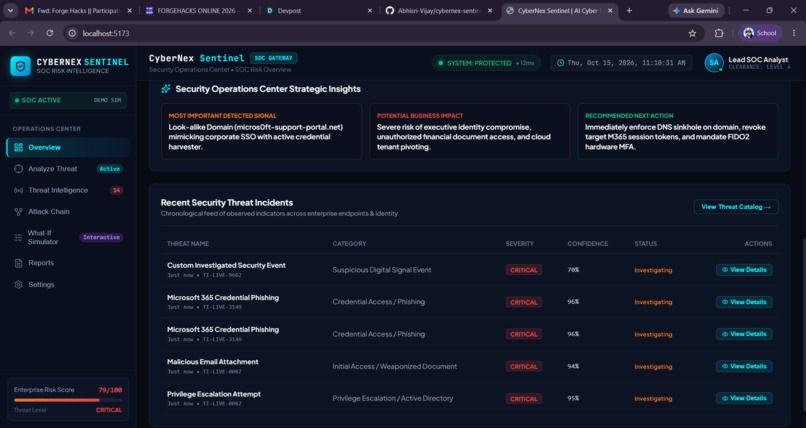Open a new browser tab with plus icon
This screenshot has width=806, height=428.
click(629, 10)
